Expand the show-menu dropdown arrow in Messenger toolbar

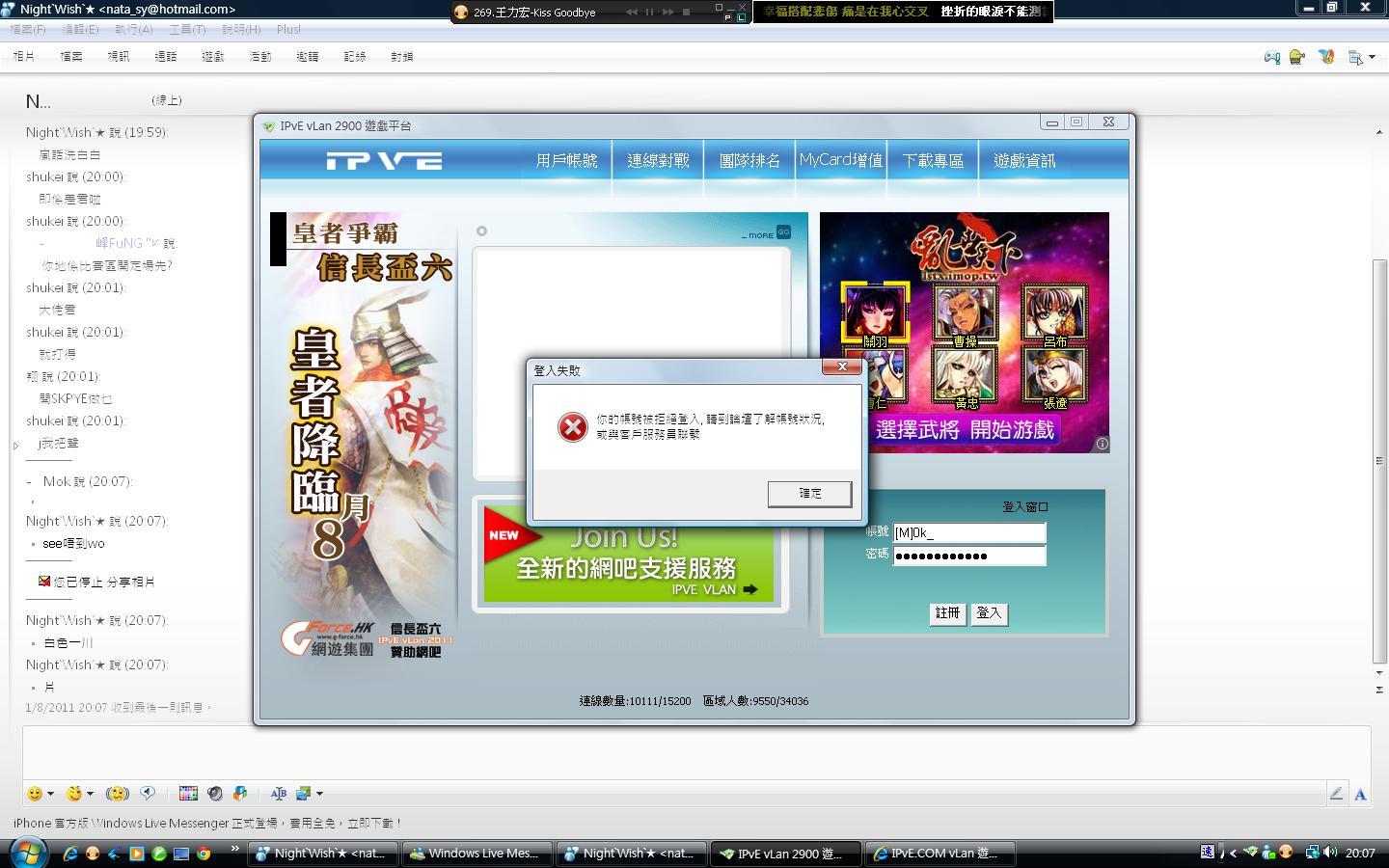coord(1373,58)
